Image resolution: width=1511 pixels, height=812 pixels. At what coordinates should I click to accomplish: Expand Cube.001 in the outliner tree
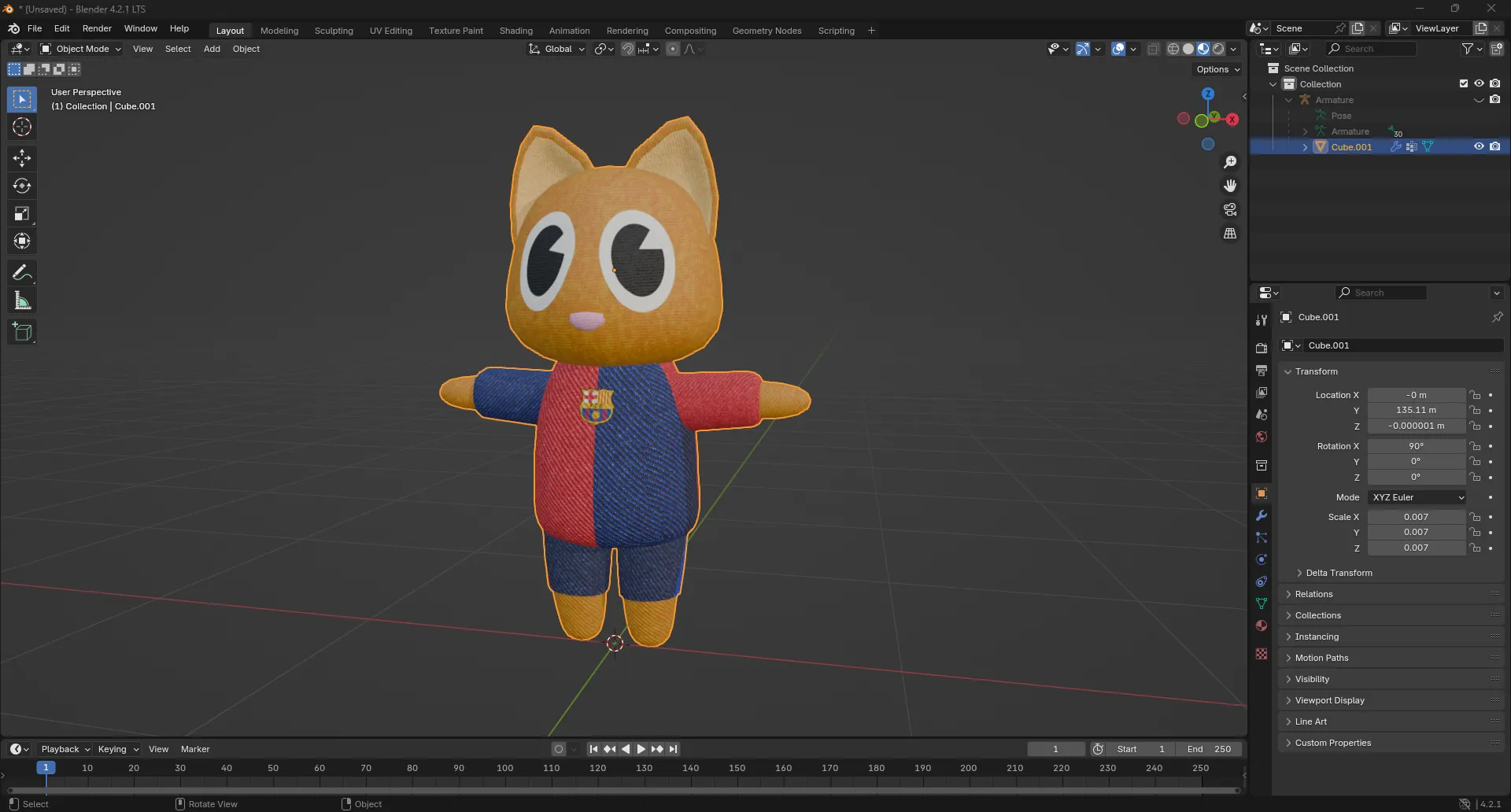pyautogui.click(x=1305, y=147)
